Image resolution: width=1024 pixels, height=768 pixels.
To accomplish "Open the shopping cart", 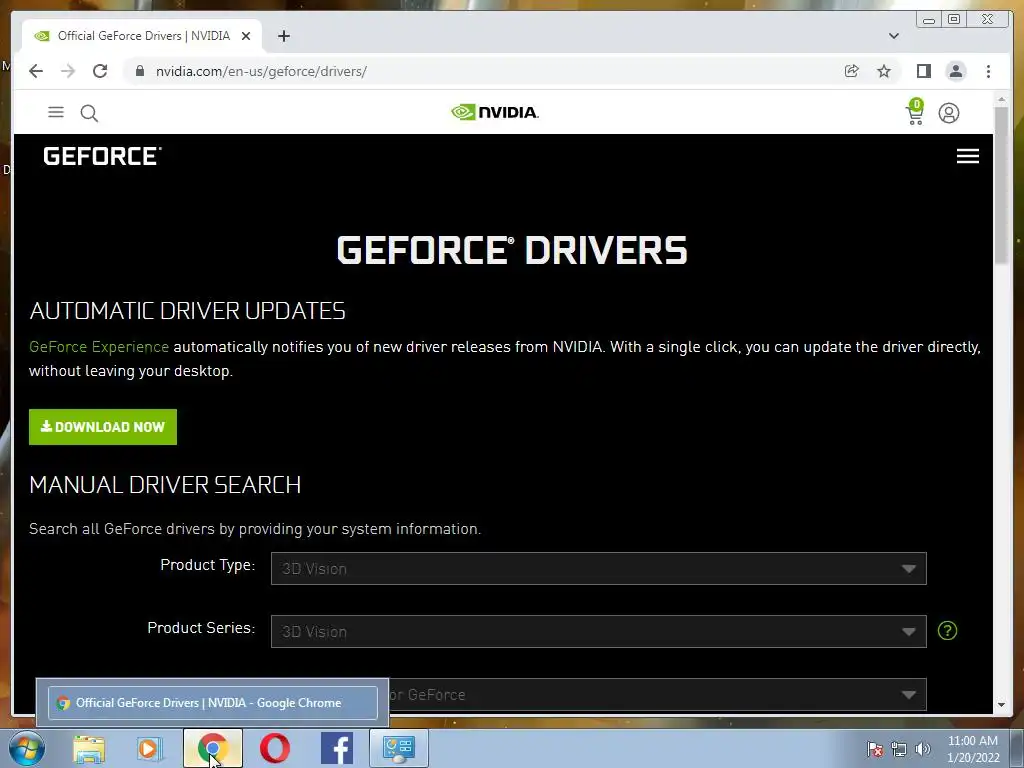I will pos(915,112).
